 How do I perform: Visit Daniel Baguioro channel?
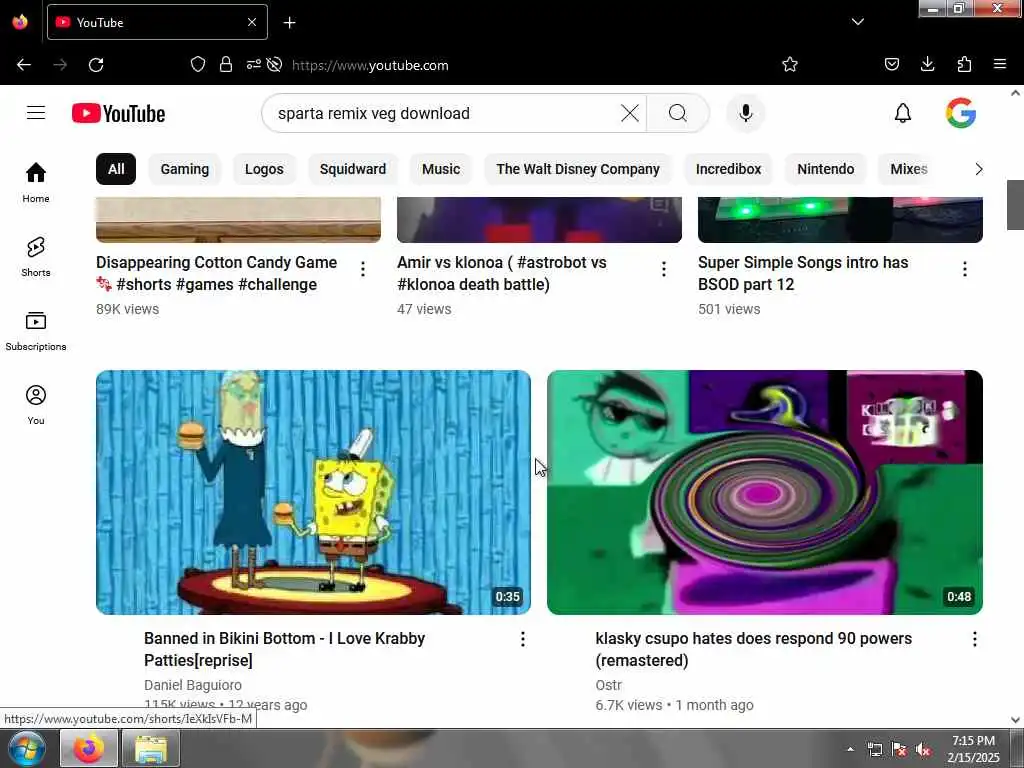[193, 685]
